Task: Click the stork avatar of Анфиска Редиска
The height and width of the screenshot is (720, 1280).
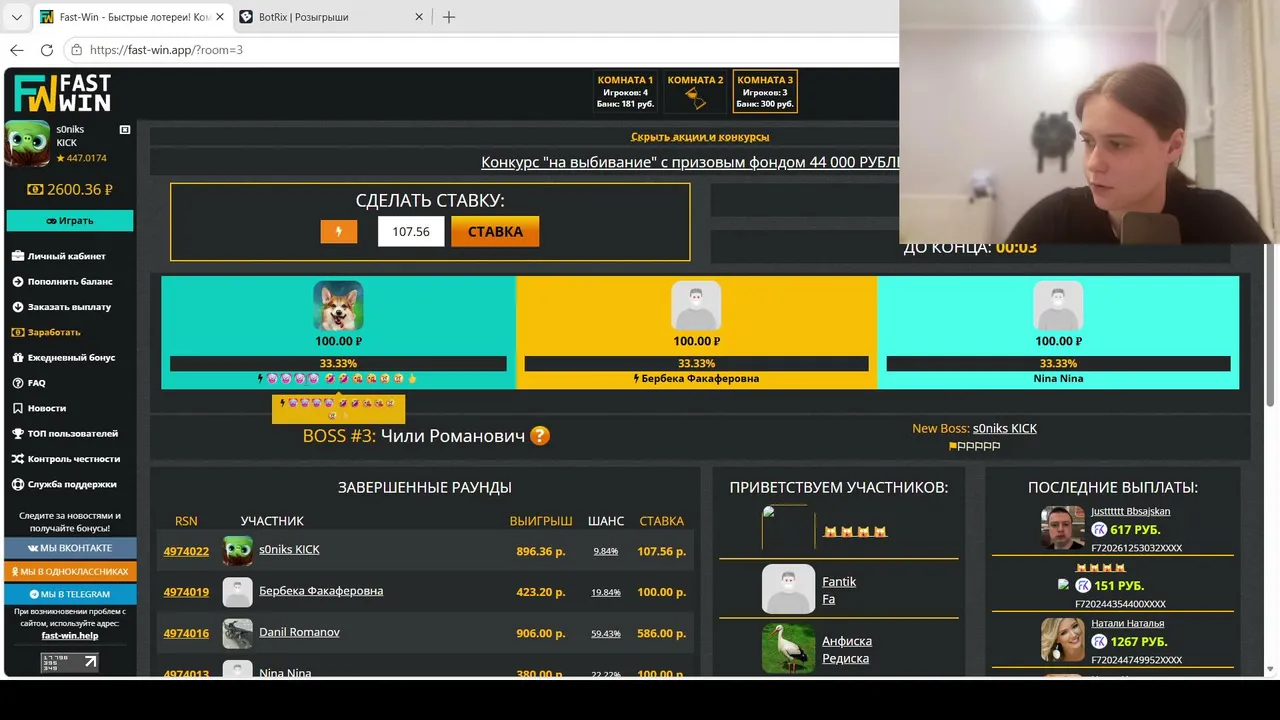Action: point(788,649)
